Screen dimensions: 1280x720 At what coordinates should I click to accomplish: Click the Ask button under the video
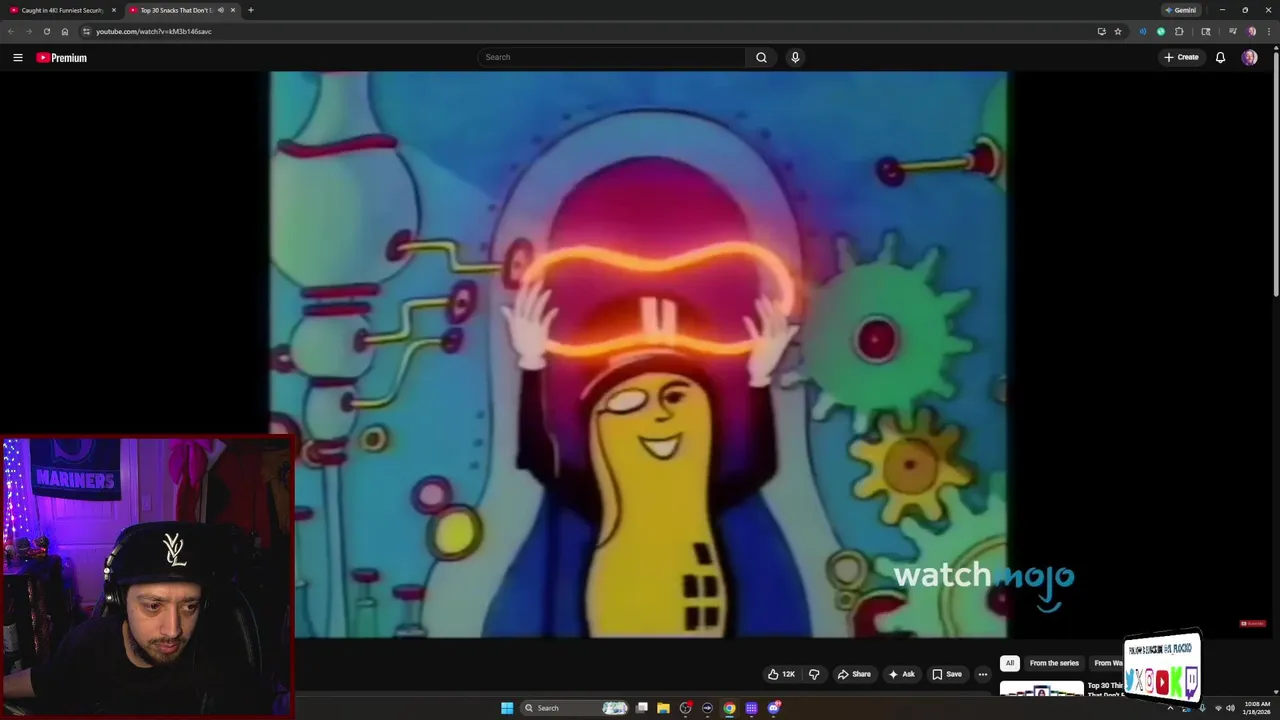(x=901, y=674)
